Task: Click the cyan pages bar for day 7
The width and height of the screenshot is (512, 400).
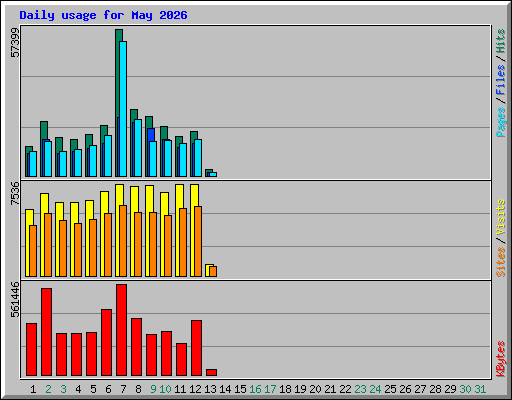Action: [123, 109]
